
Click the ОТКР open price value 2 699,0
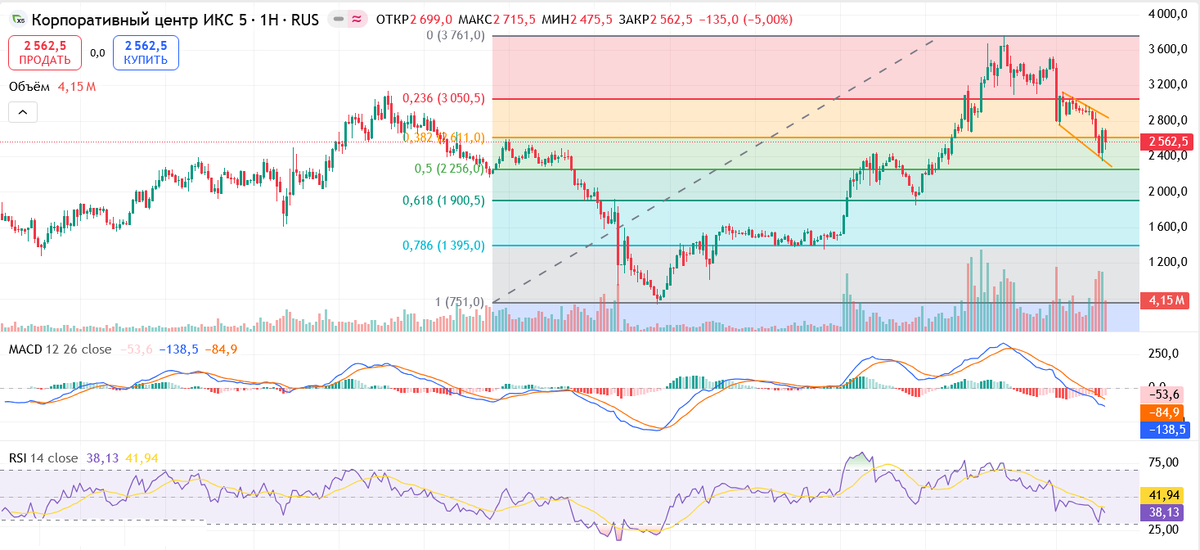click(431, 20)
